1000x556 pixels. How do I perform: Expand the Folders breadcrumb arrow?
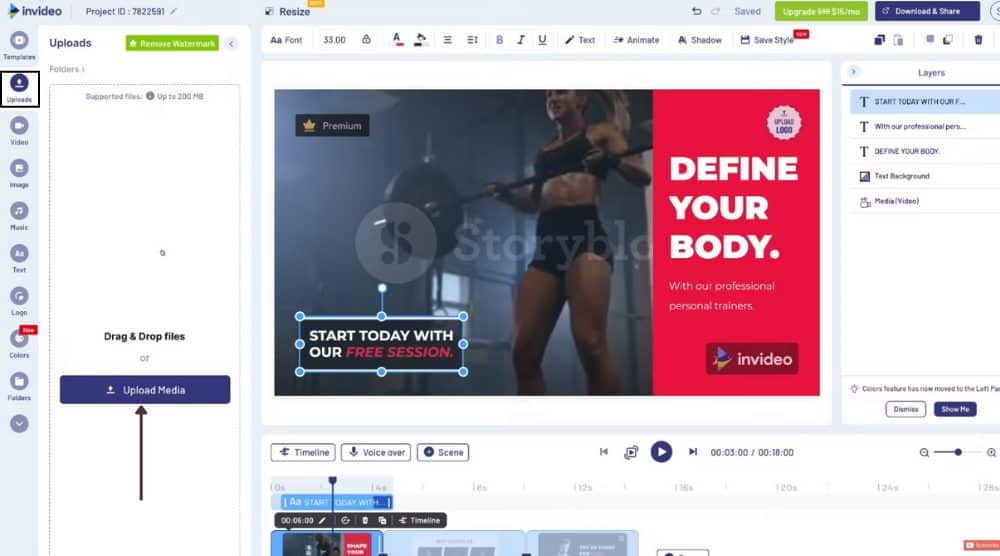click(83, 69)
